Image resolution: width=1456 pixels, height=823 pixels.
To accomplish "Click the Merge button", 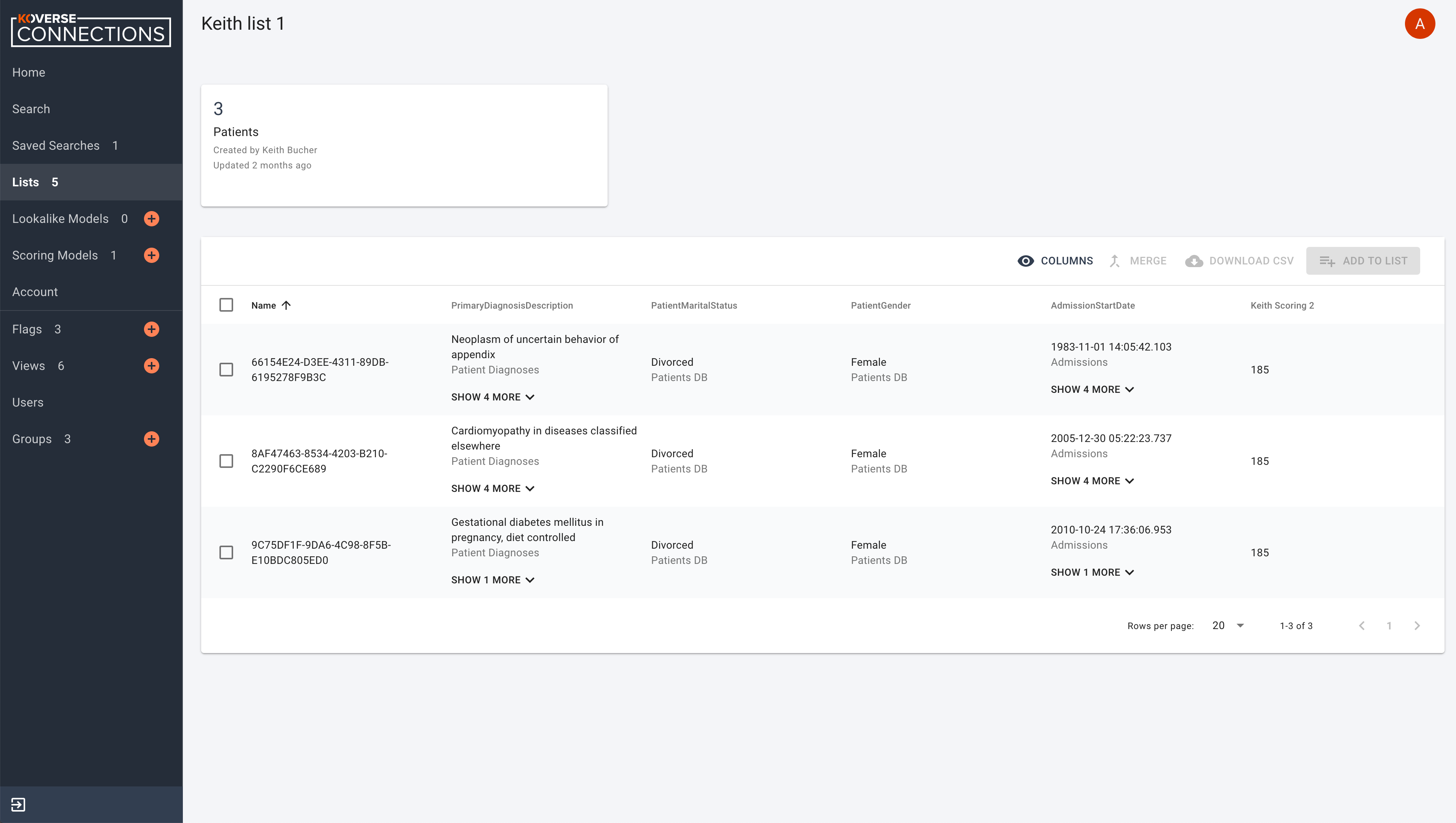I will [x=1138, y=261].
